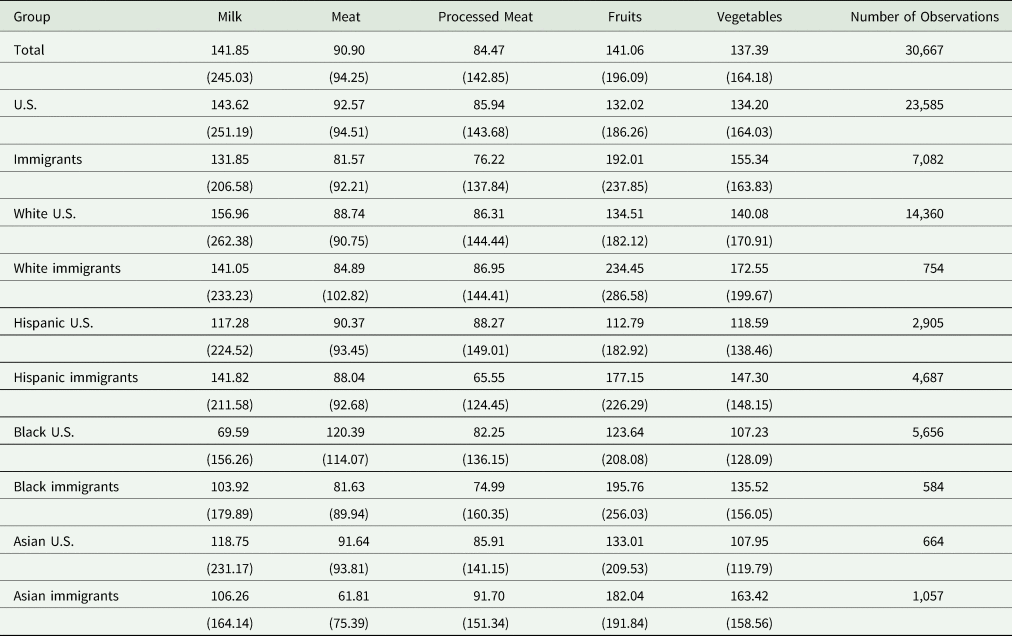The image size is (1012, 636).
Task: Click the observations count 14,360
Action: pyautogui.click(x=922, y=213)
